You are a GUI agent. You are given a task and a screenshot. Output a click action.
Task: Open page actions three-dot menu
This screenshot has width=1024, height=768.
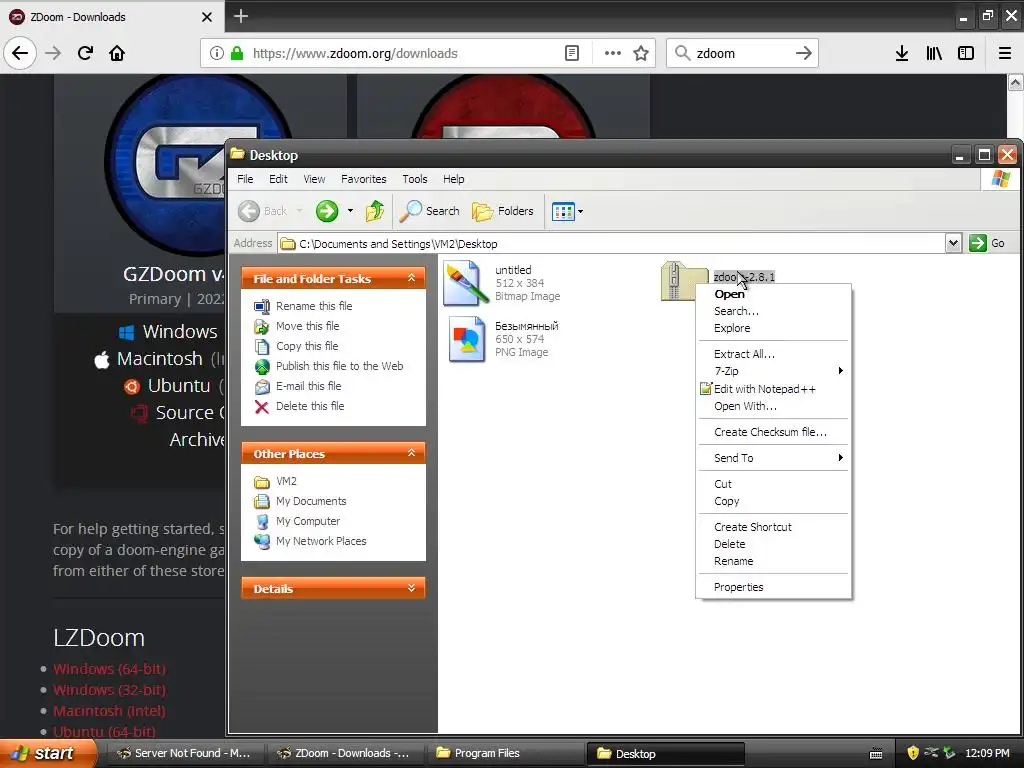point(613,53)
